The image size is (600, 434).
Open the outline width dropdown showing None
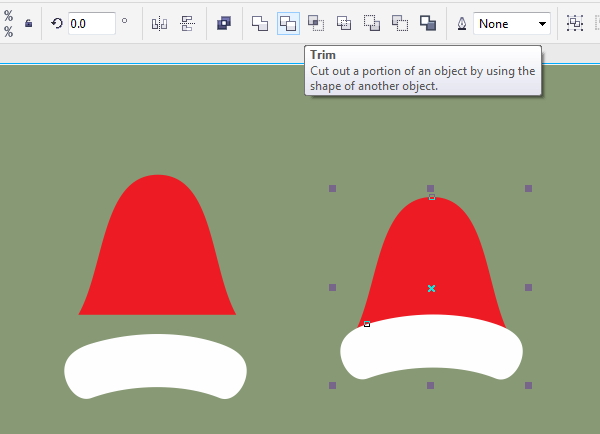tap(512, 24)
